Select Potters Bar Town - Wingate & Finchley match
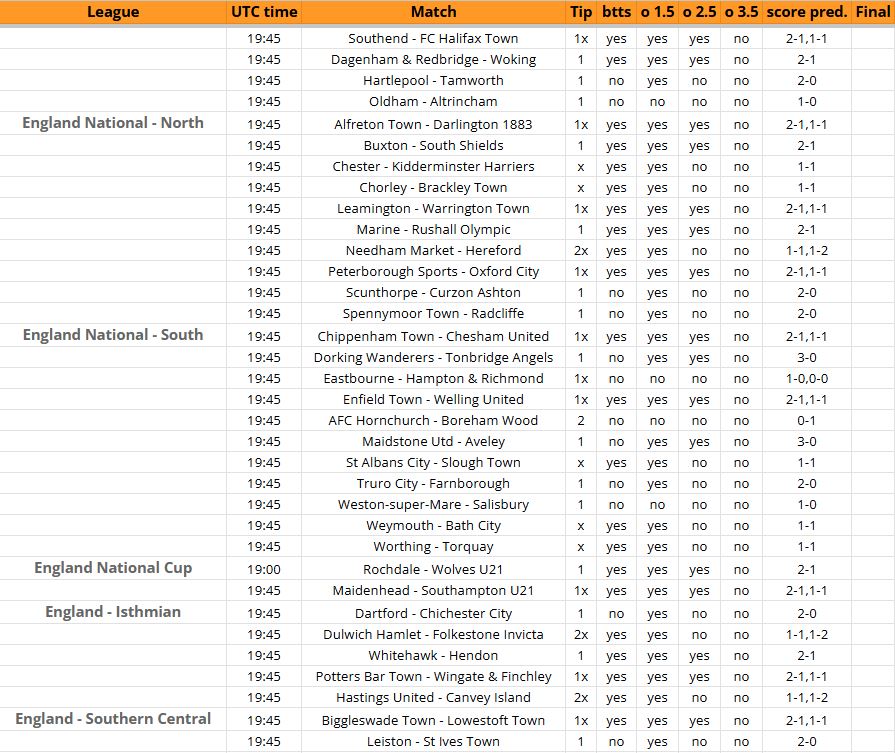The image size is (895, 753). tap(433, 677)
